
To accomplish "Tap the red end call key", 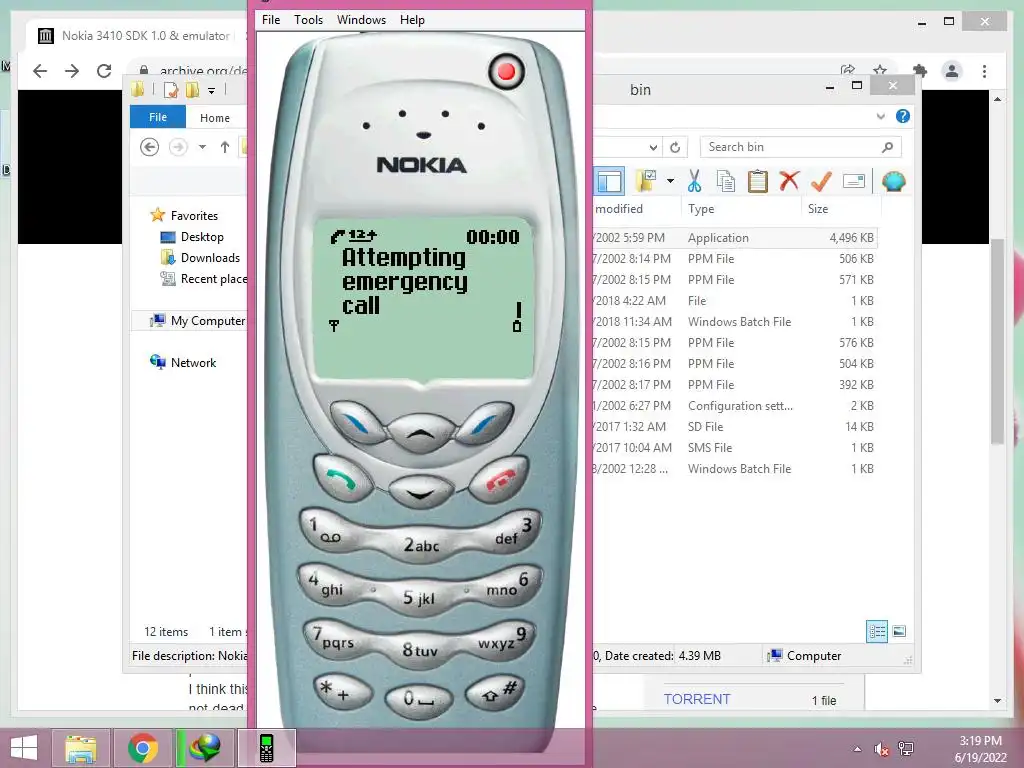I will pos(499,479).
